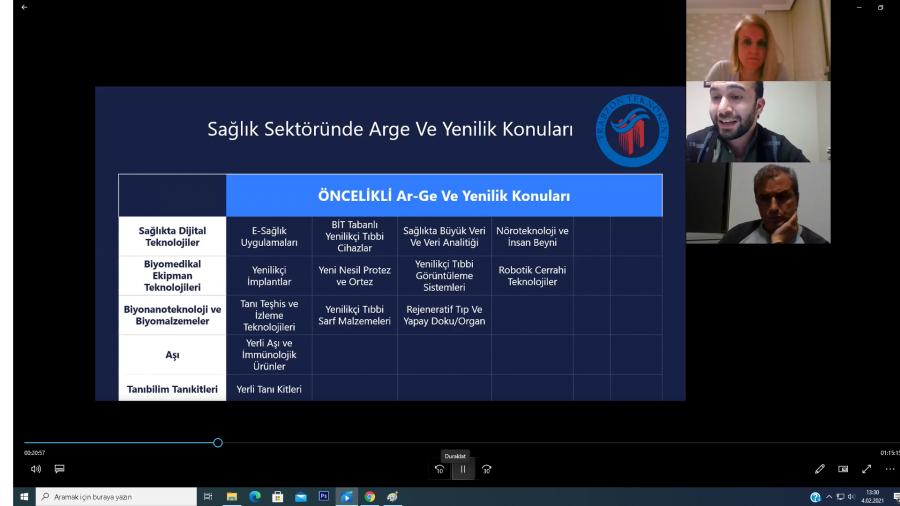Switch to mini player view
This screenshot has width=900, height=506.
point(844,468)
